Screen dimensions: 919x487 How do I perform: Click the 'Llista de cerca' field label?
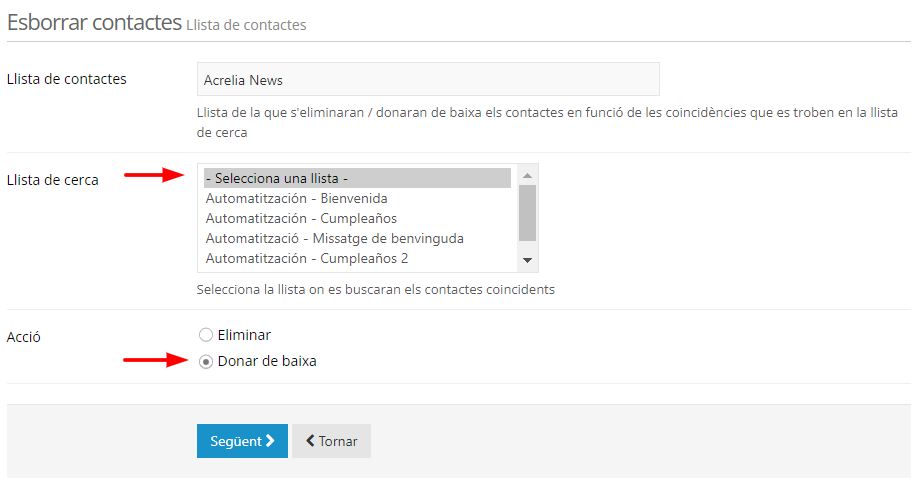pyautogui.click(x=53, y=180)
